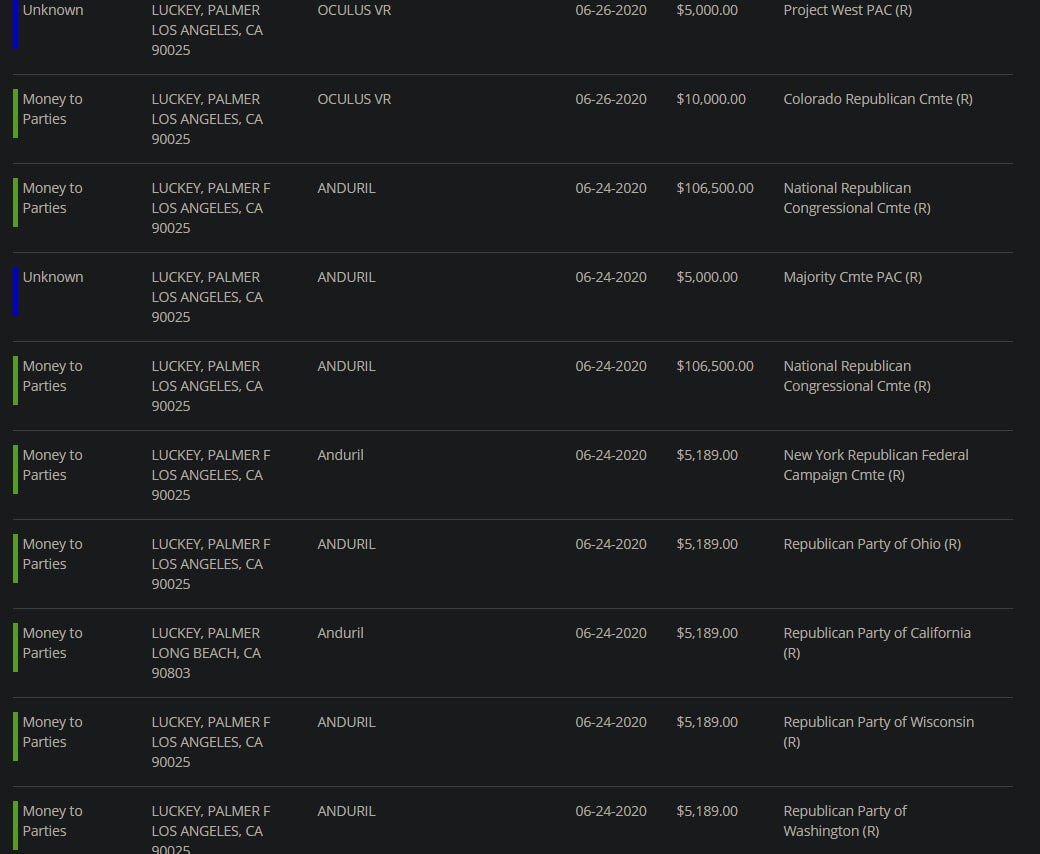1040x854 pixels.
Task: Click the LONG BEACH, CA donor address
Action: click(x=206, y=653)
